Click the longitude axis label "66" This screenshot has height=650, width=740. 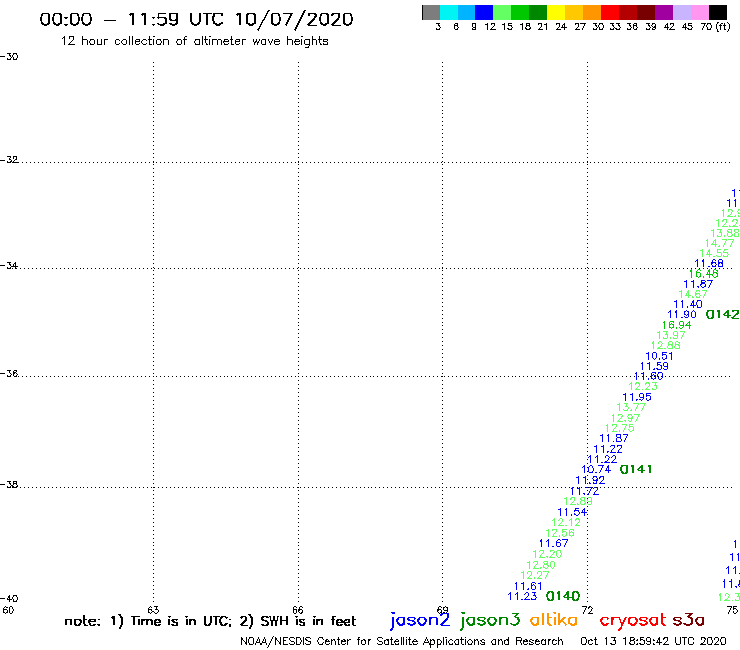pos(297,610)
